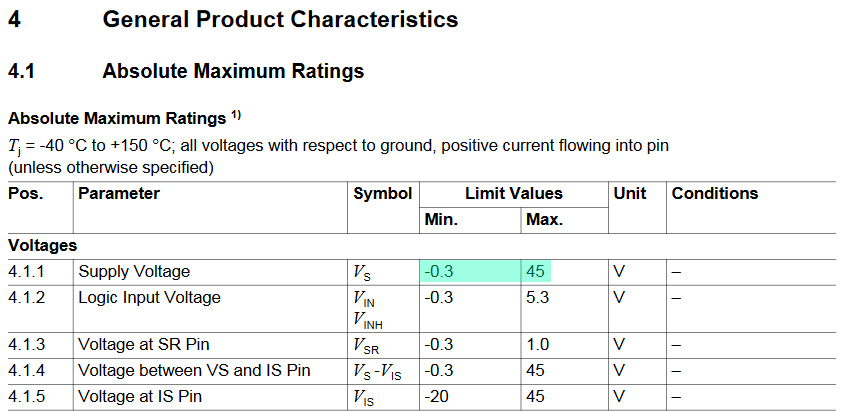842x412 pixels.
Task: Click the -20 minimum value for IS Pin
Action: 437,397
